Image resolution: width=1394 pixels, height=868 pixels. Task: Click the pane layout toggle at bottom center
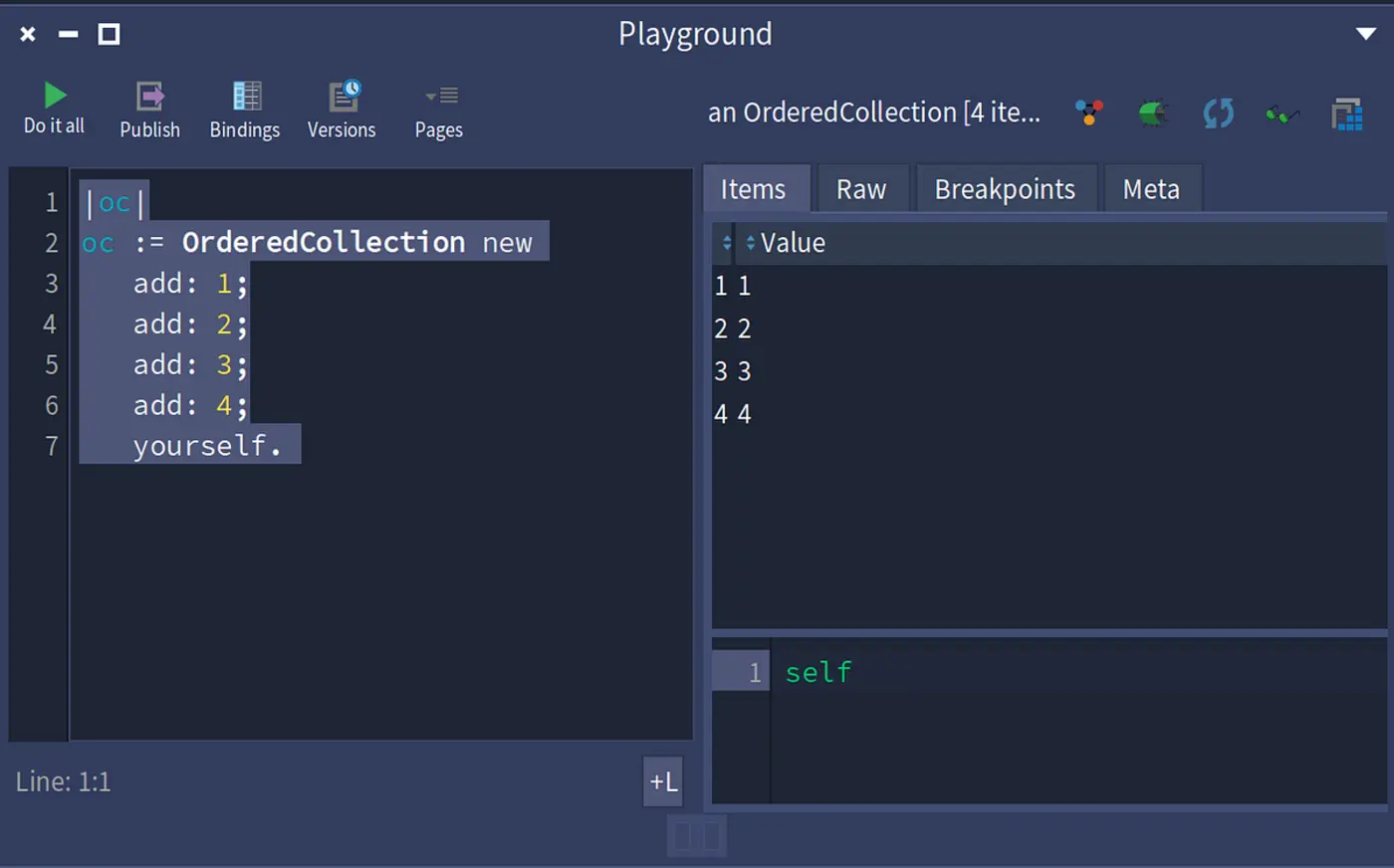[697, 836]
